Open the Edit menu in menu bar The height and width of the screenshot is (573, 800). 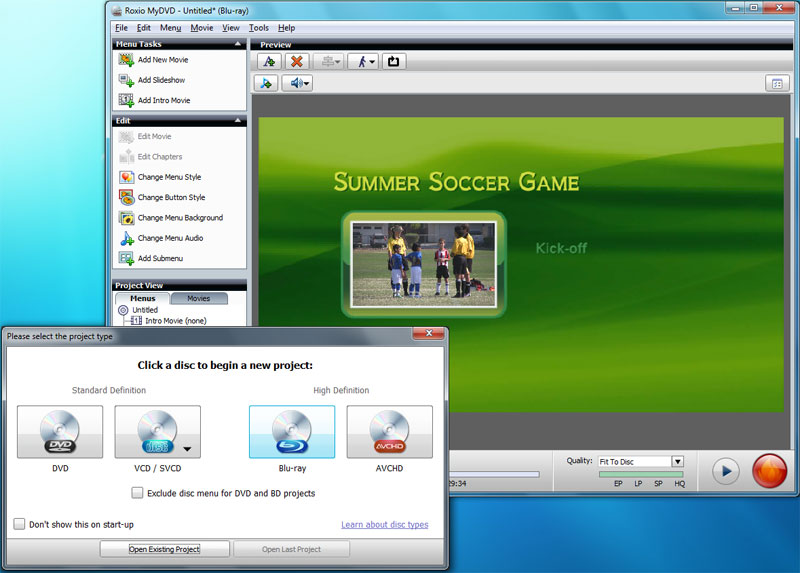click(x=143, y=28)
